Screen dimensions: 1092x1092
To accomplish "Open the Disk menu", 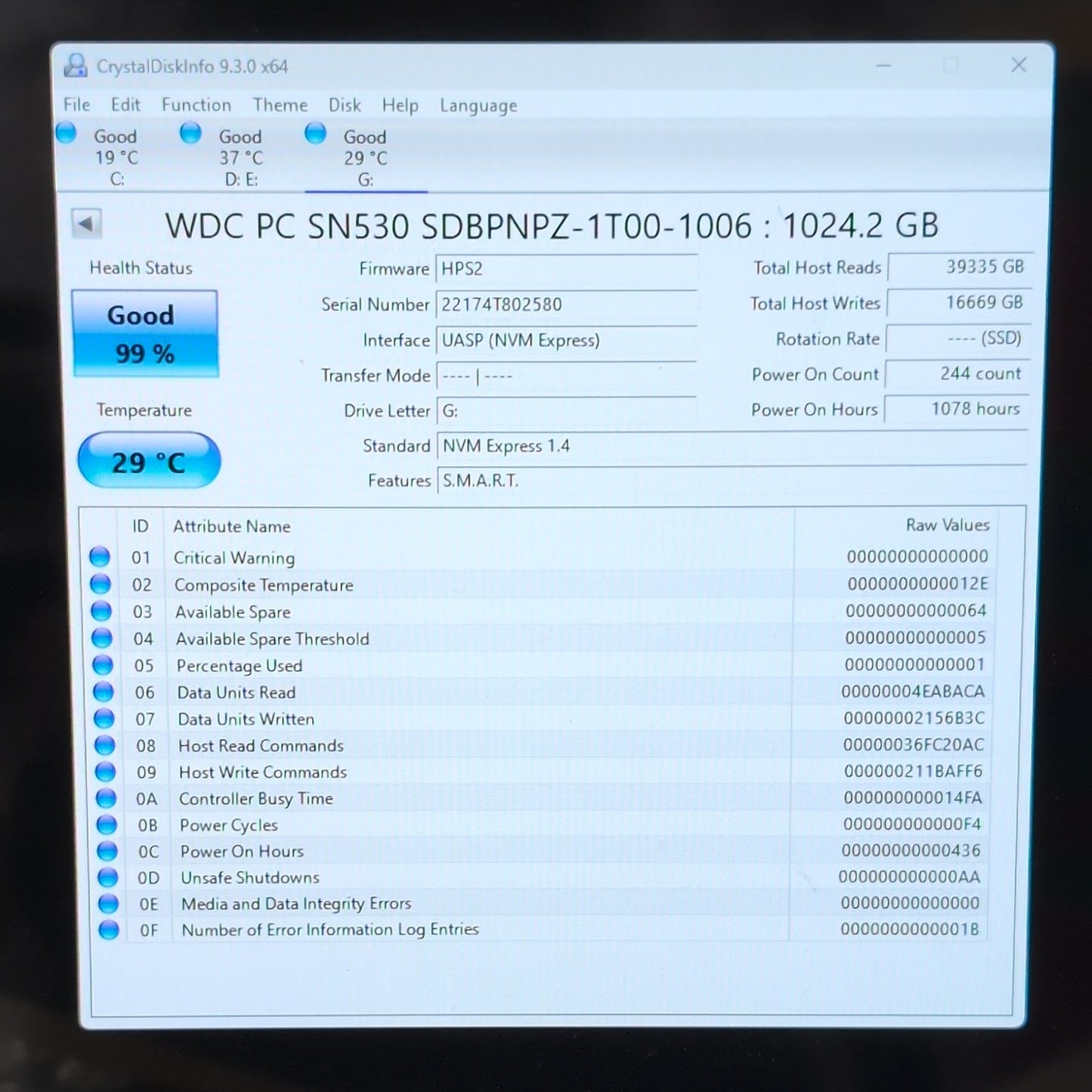I will pyautogui.click(x=345, y=105).
